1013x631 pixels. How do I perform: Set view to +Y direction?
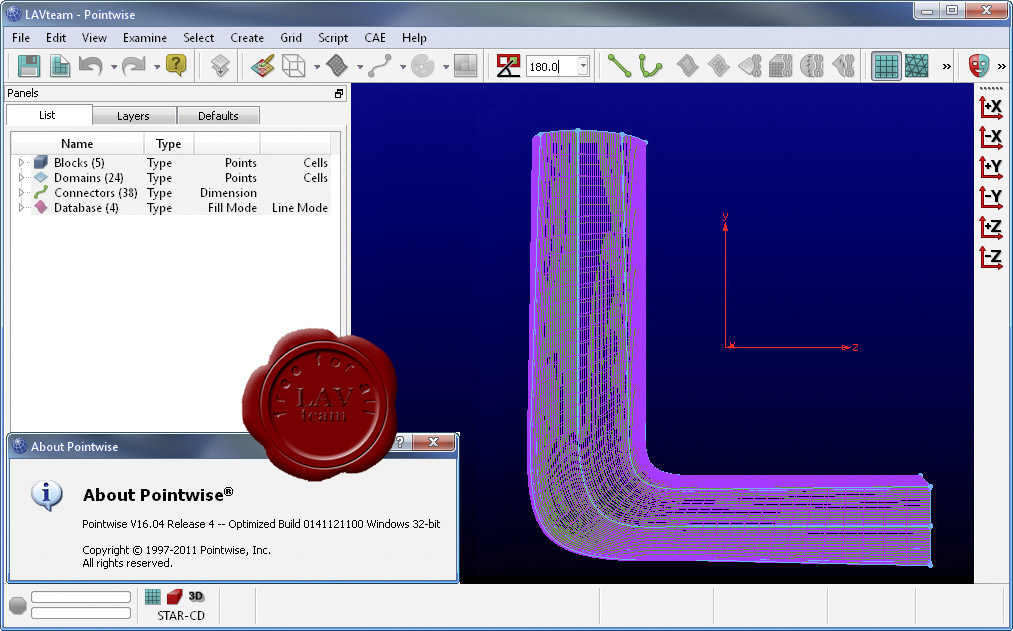[991, 167]
